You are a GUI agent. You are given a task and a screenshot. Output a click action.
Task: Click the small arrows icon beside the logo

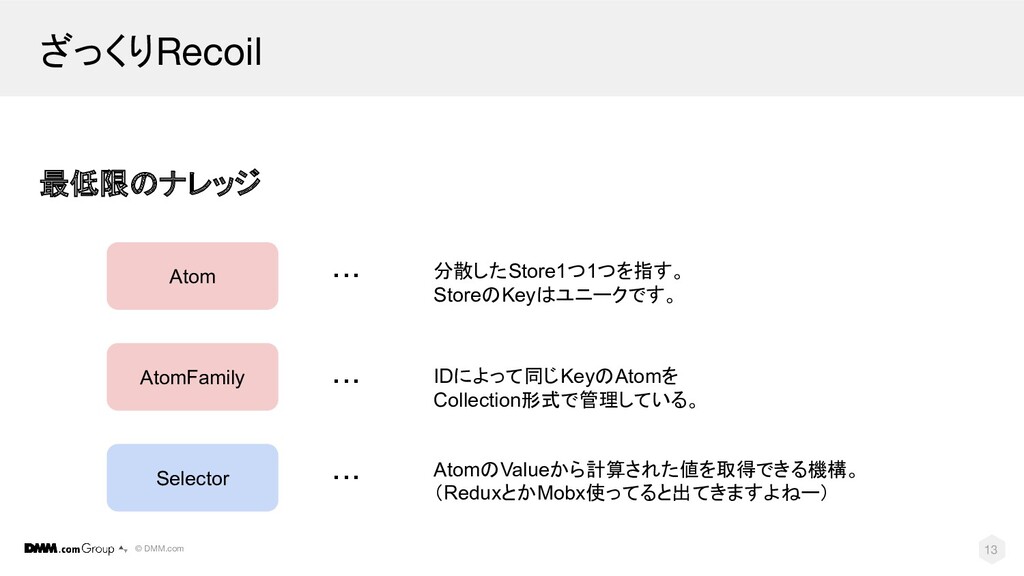pyautogui.click(x=123, y=549)
